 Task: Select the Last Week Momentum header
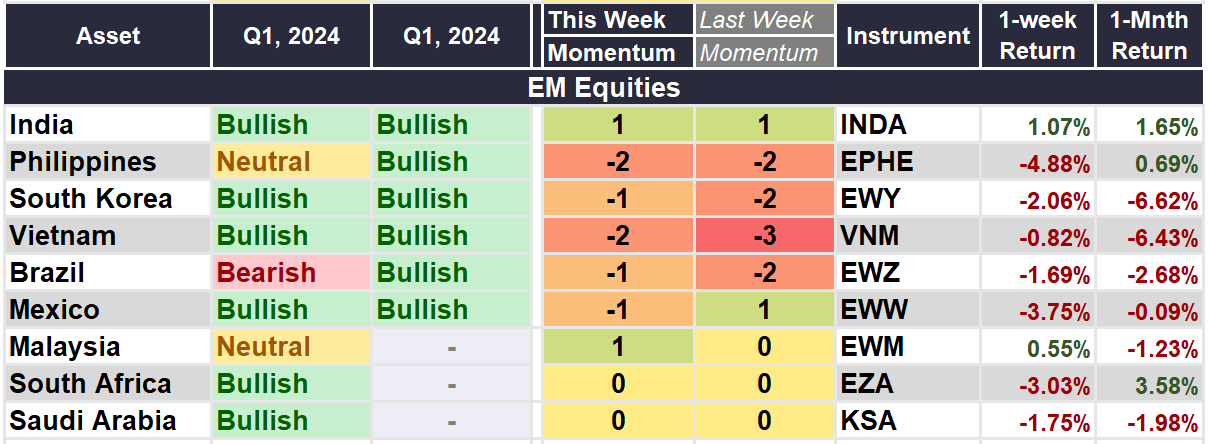click(x=765, y=36)
